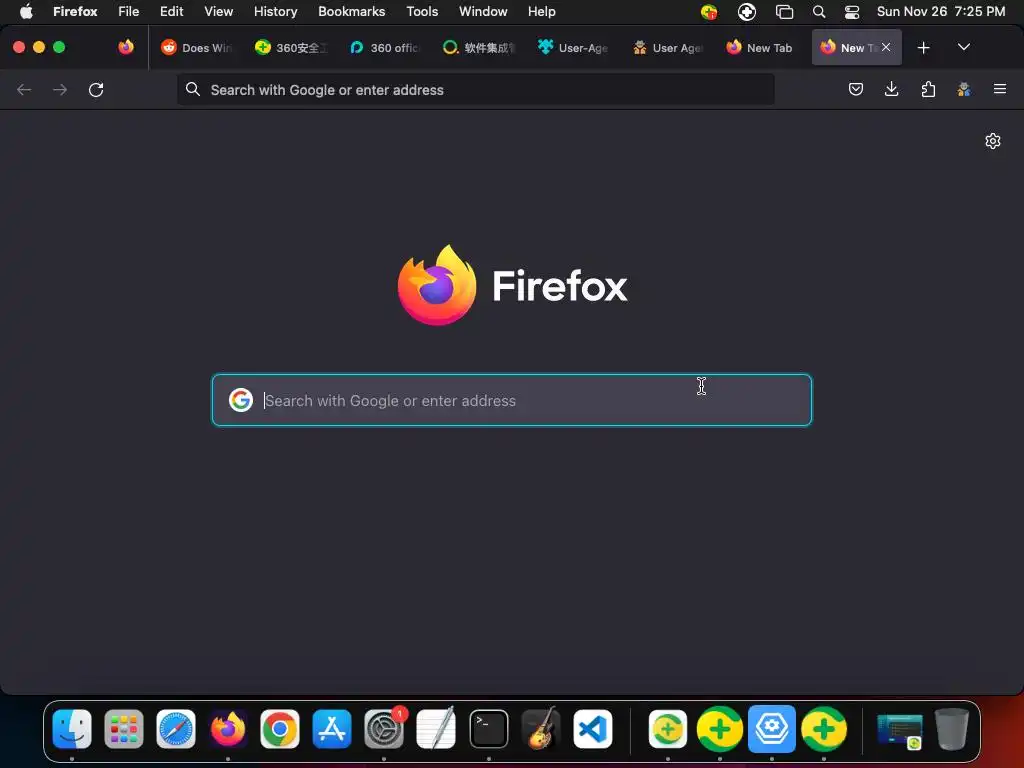Open Launchpad from the Dock
The height and width of the screenshot is (768, 1024).
[x=124, y=729]
